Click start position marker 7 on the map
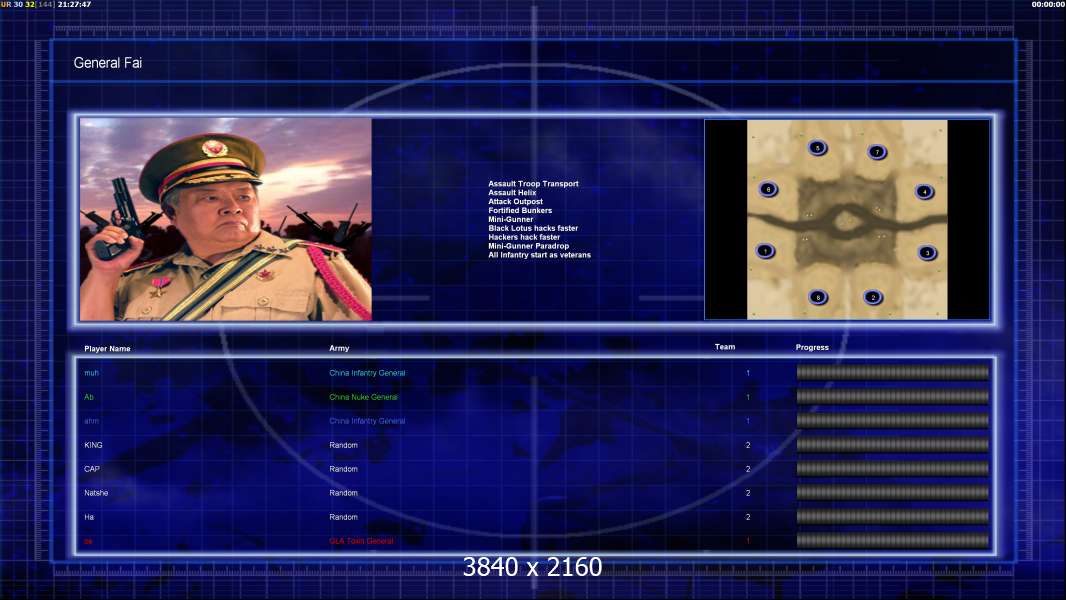The image size is (1066, 600). point(877,152)
